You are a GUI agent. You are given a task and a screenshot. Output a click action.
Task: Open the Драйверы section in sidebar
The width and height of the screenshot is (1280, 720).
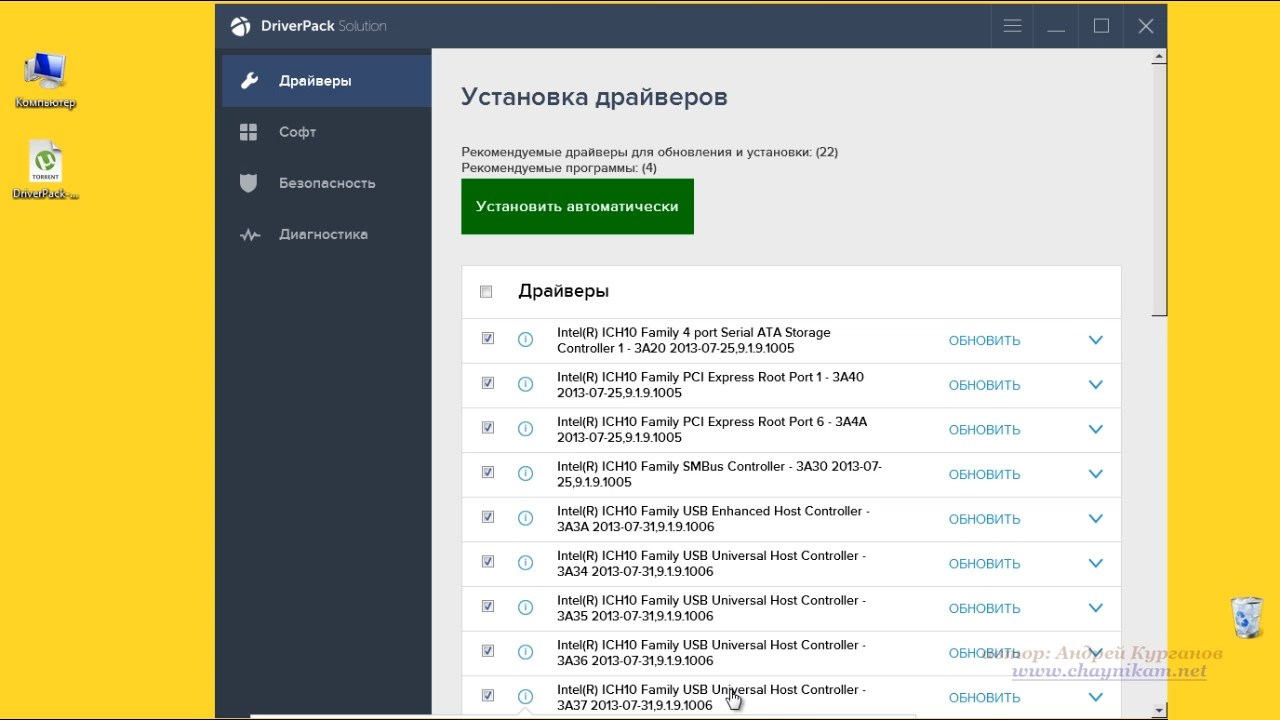coord(327,81)
